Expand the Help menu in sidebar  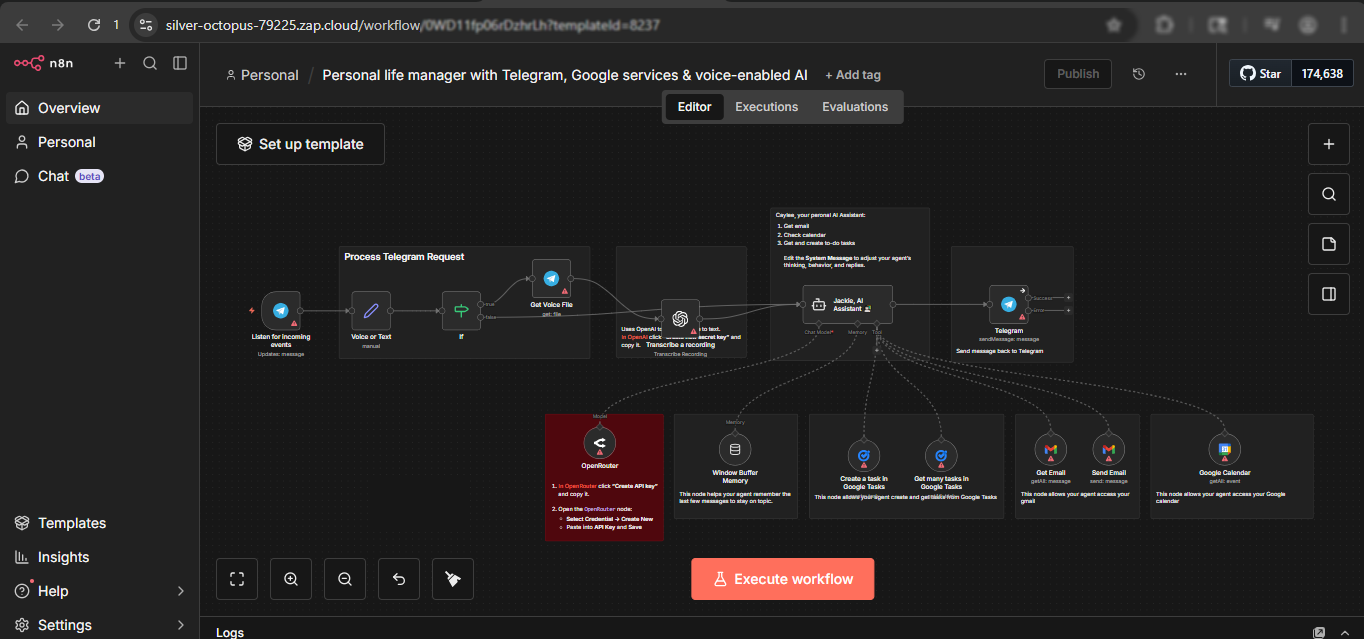click(x=180, y=591)
